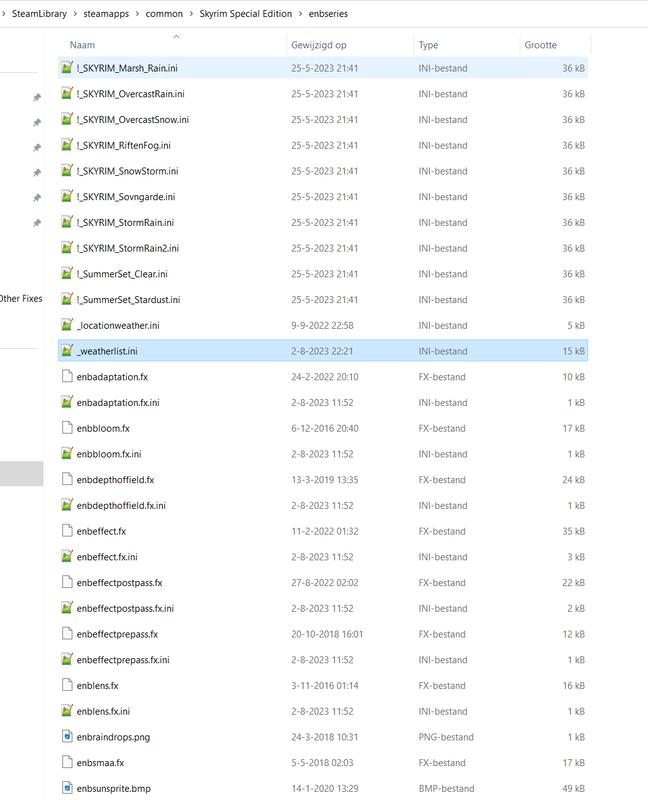Click the enbeffectprepass.fx blank file icon
The image size is (648, 800).
pos(67,634)
